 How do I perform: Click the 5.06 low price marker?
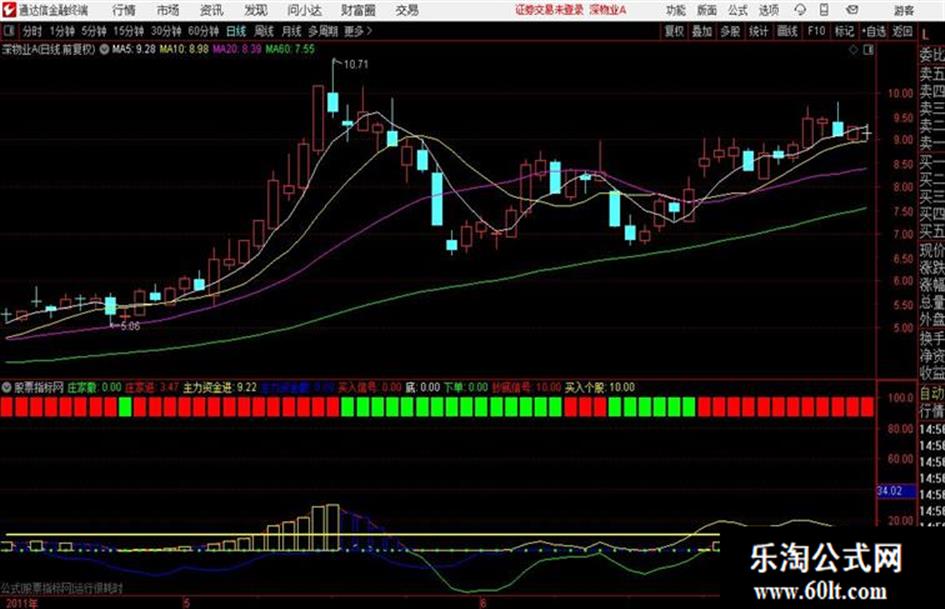[x=130, y=326]
